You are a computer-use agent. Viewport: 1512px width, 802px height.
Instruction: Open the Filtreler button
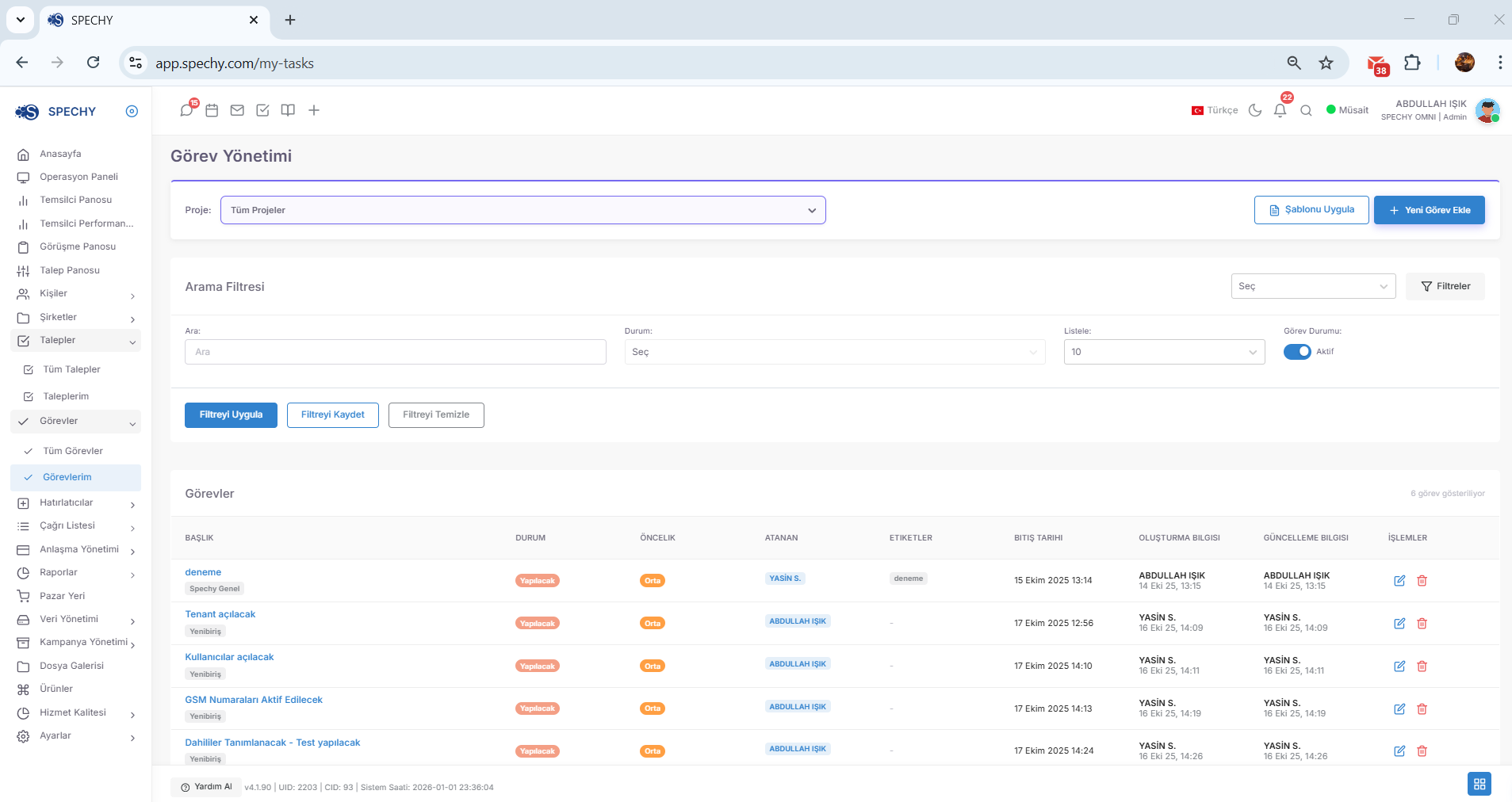click(1445, 286)
